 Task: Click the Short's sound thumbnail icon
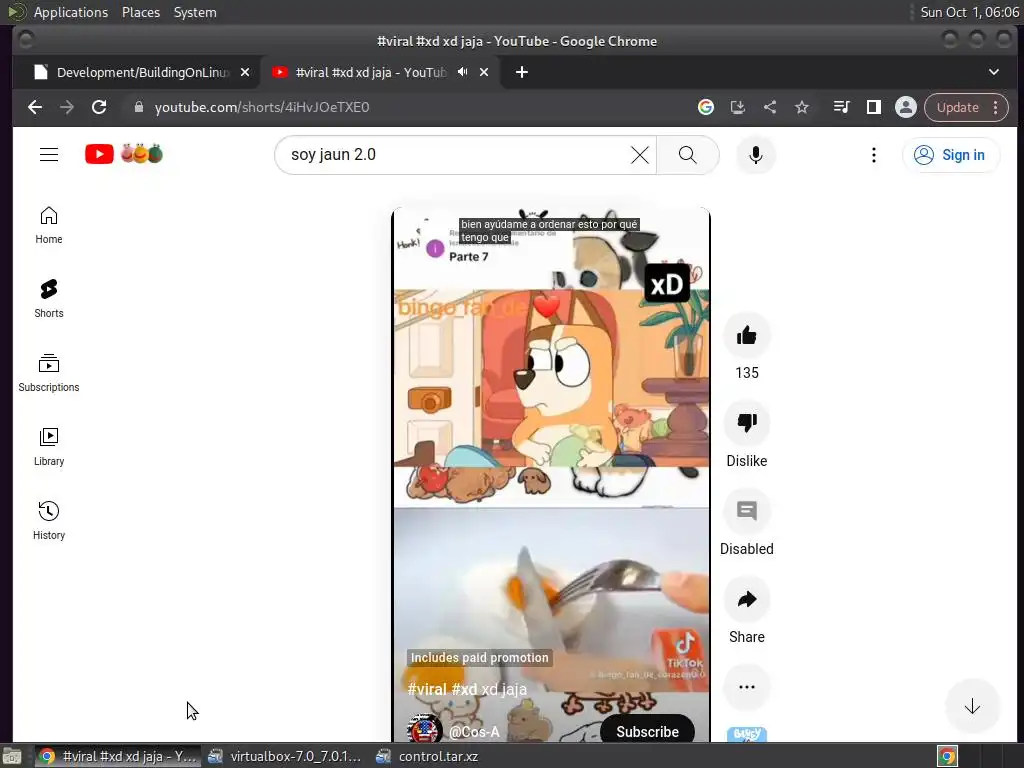point(746,735)
